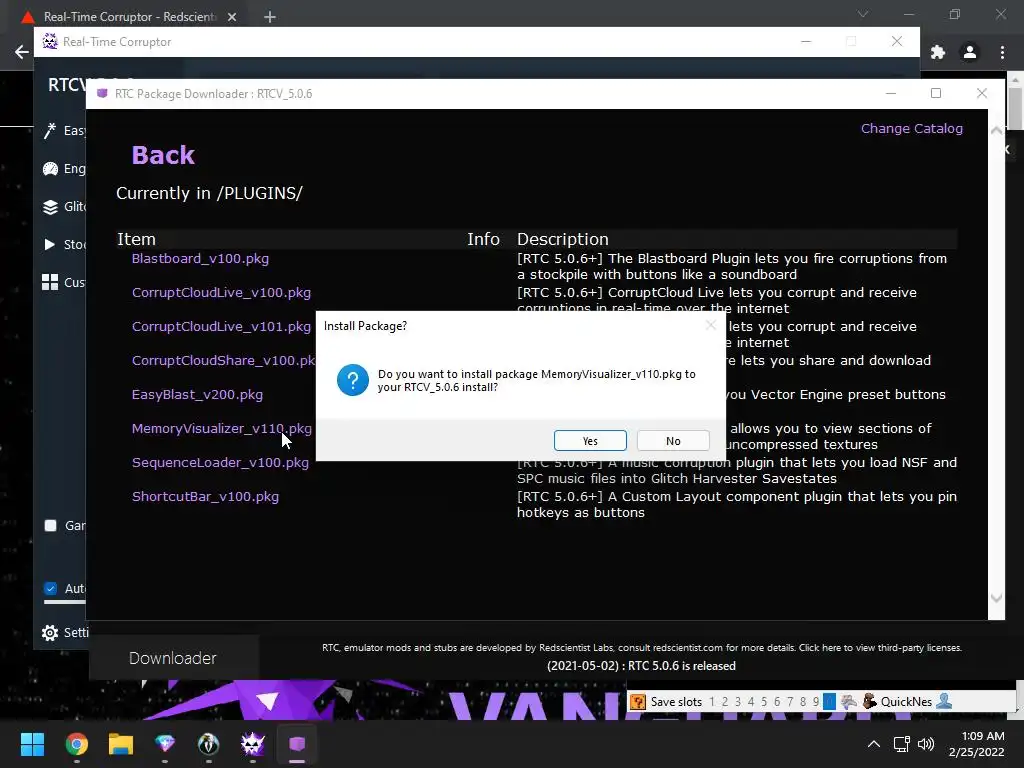Close the Install Package dialog
The image size is (1024, 768).
[711, 325]
